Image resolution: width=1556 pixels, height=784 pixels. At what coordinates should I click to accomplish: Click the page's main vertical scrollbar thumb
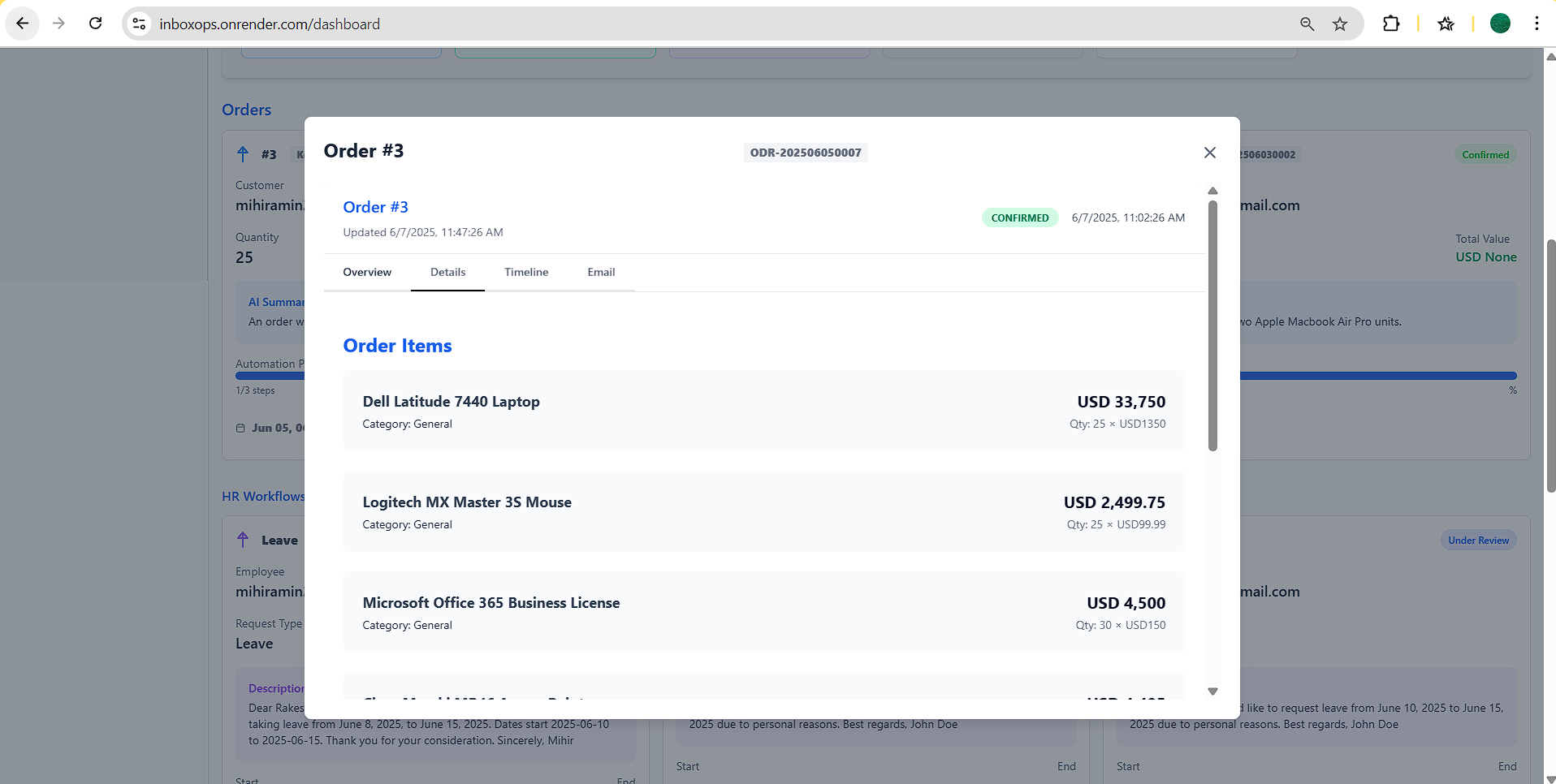(x=1551, y=365)
